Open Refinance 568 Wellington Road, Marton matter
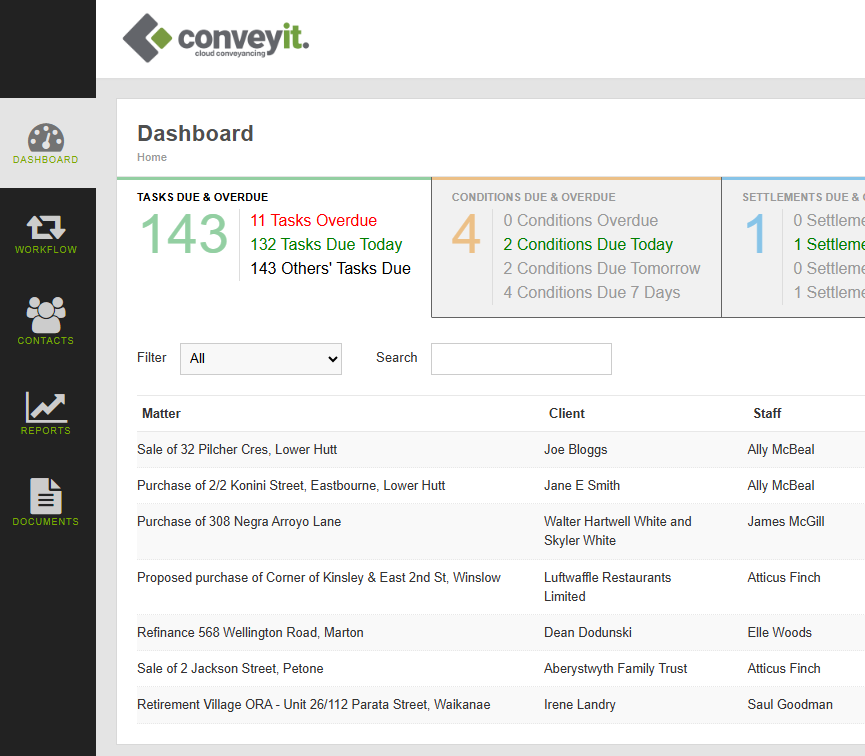Screen dimensions: 865x756 250,632
